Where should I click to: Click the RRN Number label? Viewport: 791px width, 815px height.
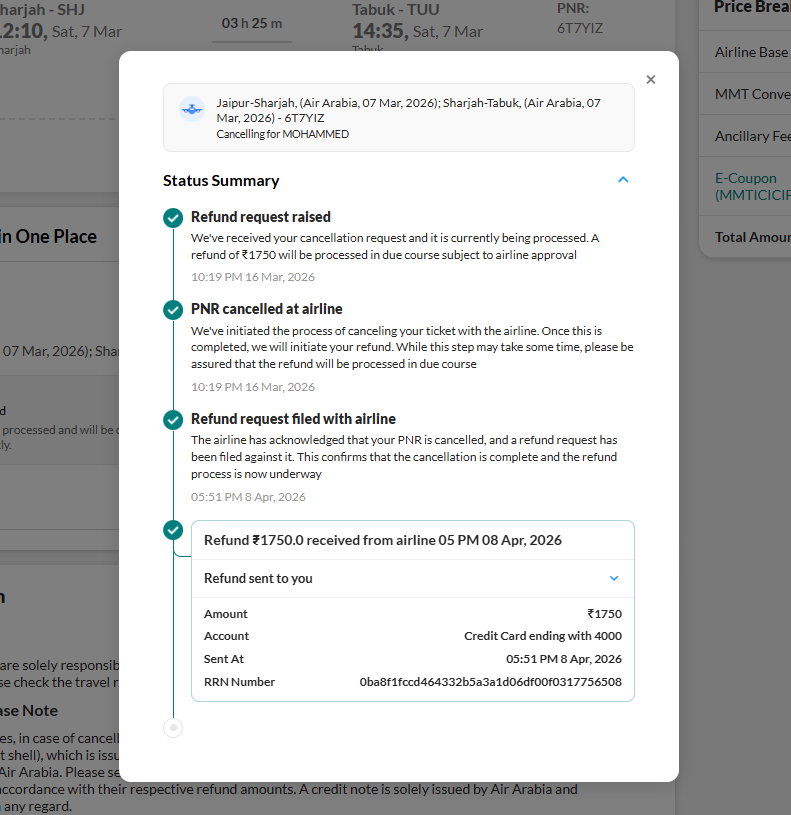click(x=239, y=682)
